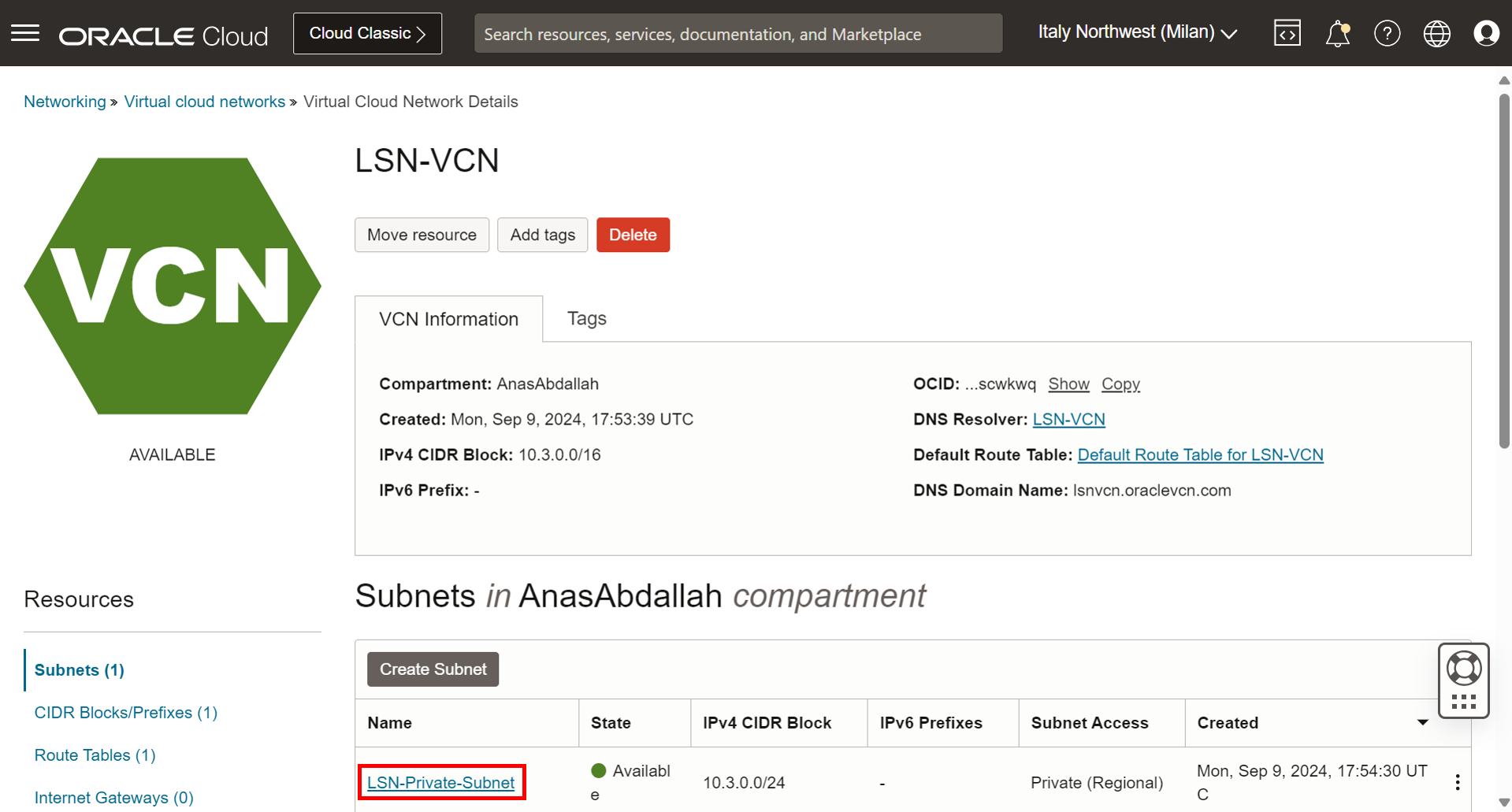Click the Create Subnet button
The image size is (1512, 812).
click(x=433, y=669)
